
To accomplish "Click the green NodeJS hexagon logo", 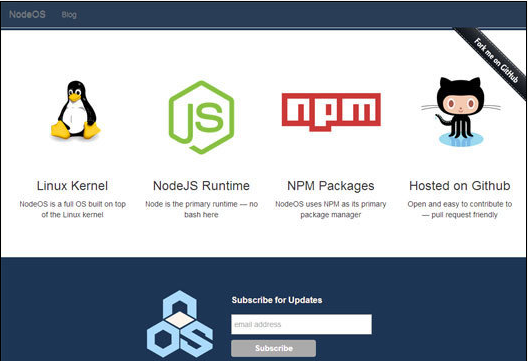I will click(201, 117).
